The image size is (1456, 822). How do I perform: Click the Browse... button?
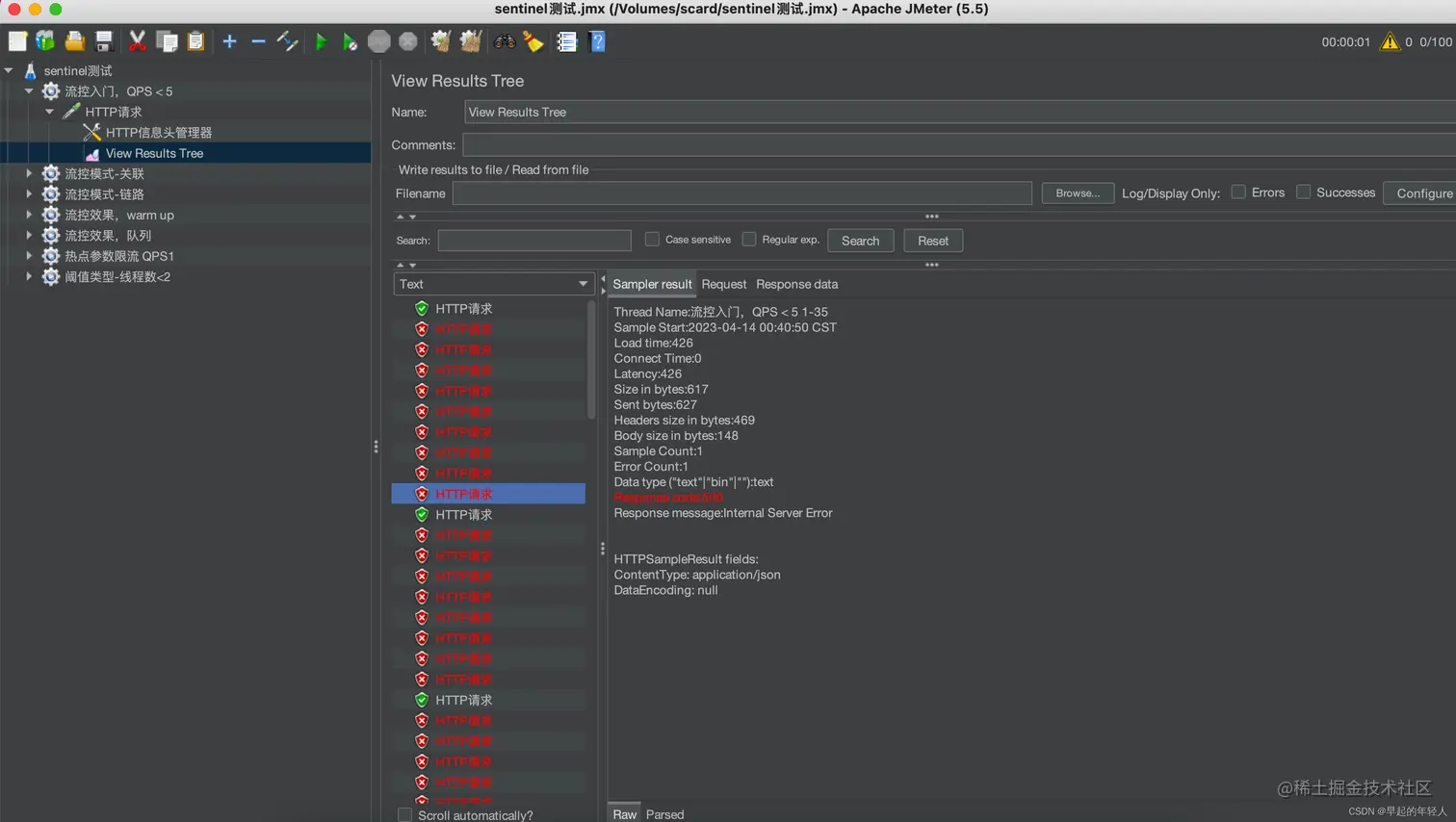coord(1078,193)
